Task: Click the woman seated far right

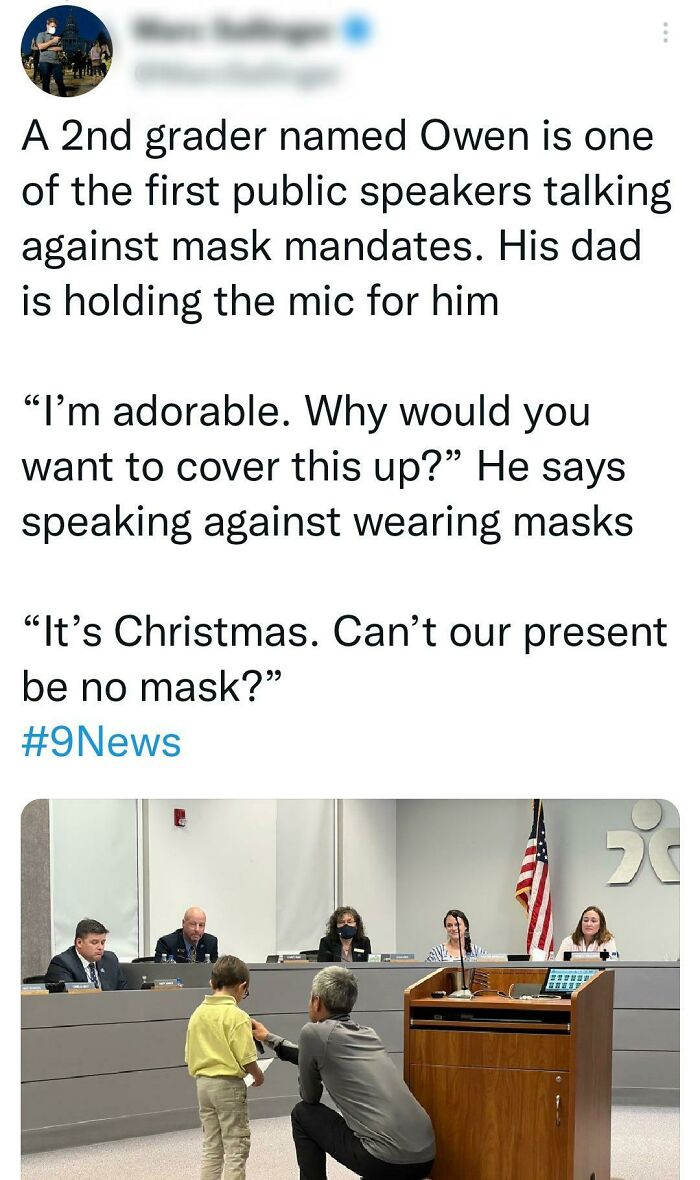Action: [589, 932]
